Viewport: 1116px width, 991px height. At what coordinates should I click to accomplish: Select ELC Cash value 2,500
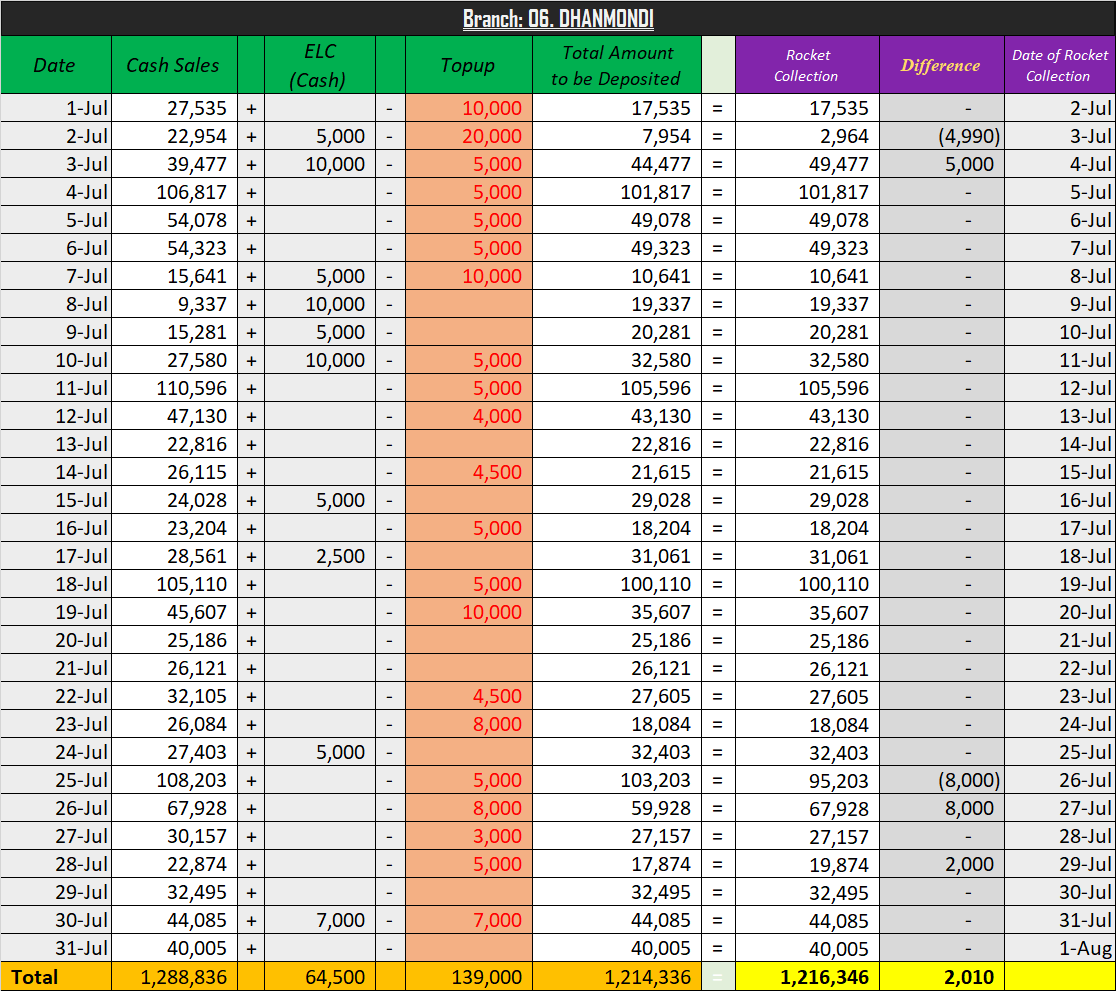pos(319,556)
